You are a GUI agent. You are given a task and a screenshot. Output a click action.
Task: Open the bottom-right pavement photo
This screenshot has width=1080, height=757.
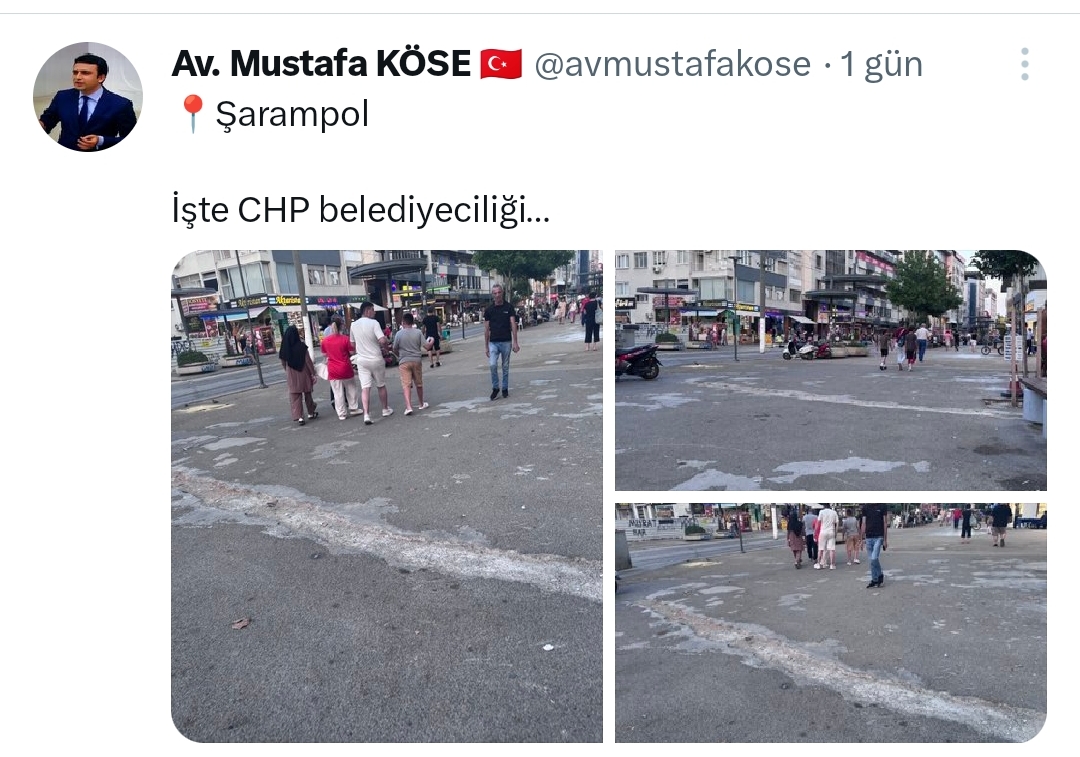point(831,623)
